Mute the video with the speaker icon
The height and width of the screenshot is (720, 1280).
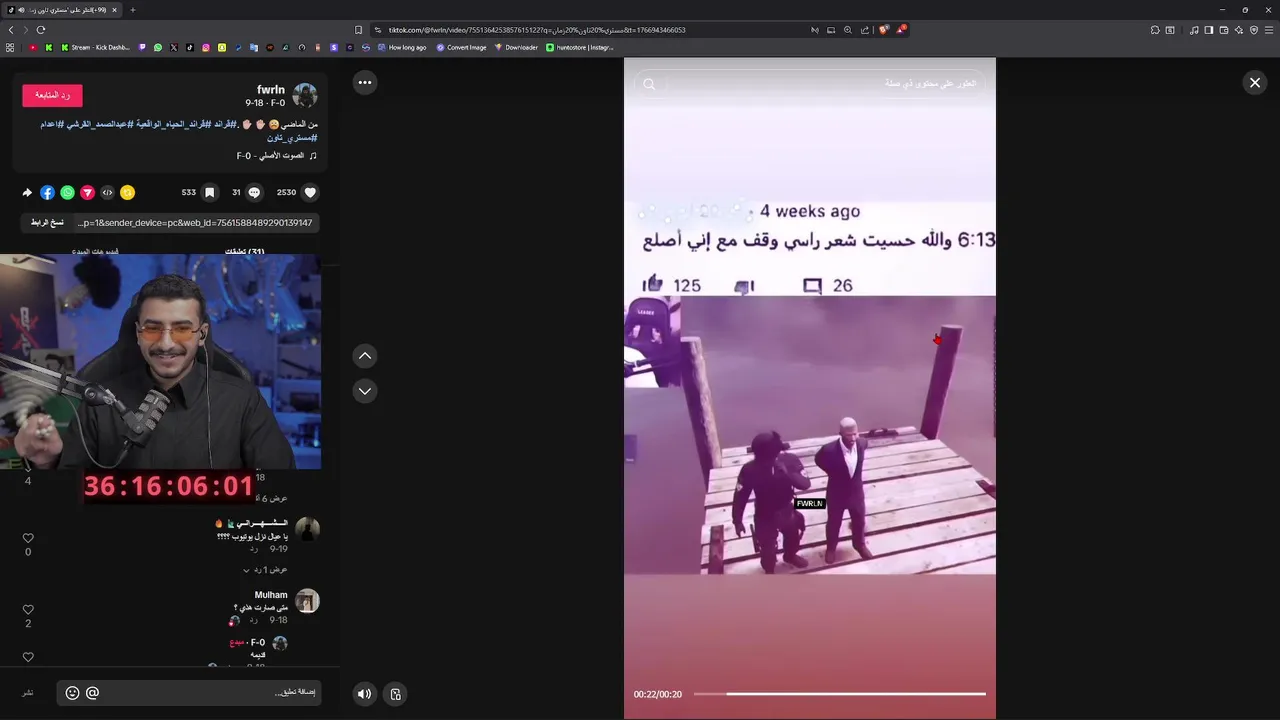[x=365, y=694]
